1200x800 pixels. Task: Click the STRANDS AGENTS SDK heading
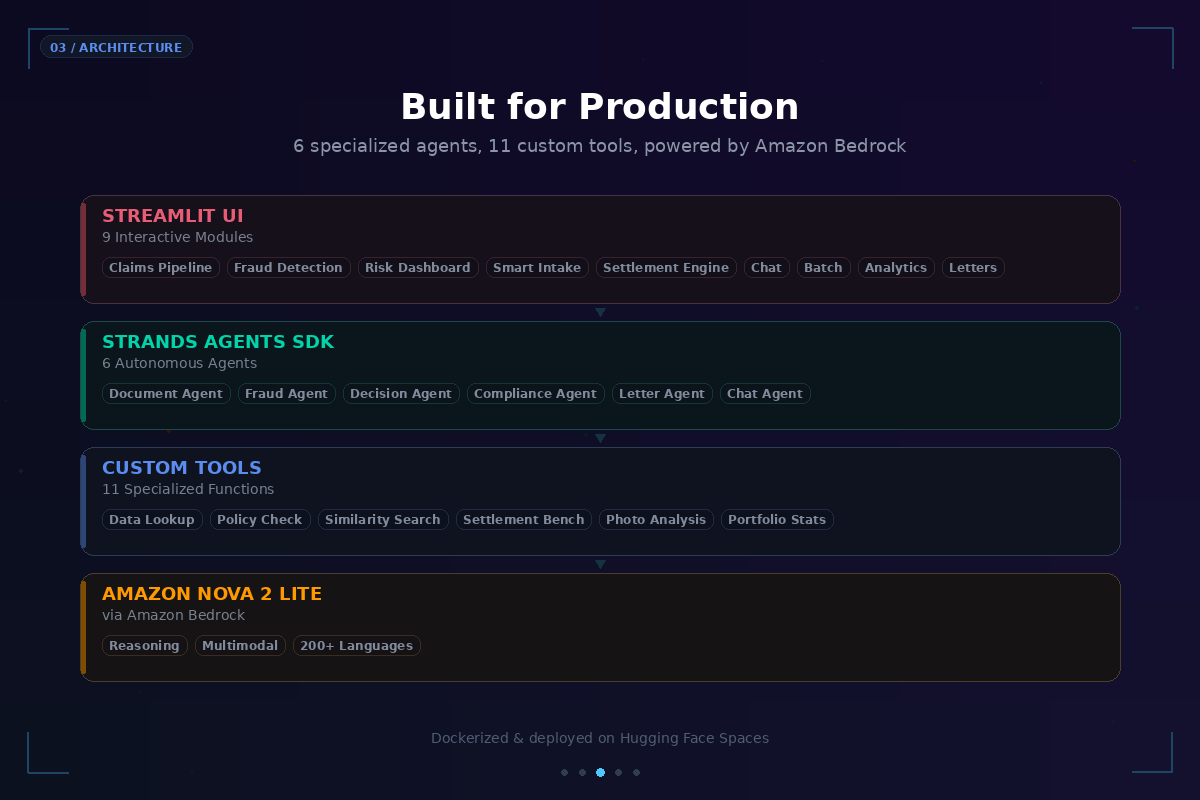(x=218, y=342)
